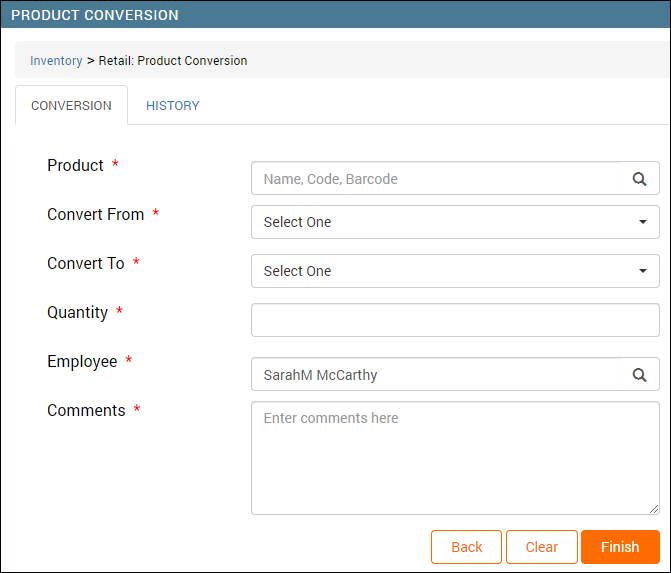Click the PRODUCT CONVERSION header title
Viewport: 671px width, 573px height.
point(95,15)
